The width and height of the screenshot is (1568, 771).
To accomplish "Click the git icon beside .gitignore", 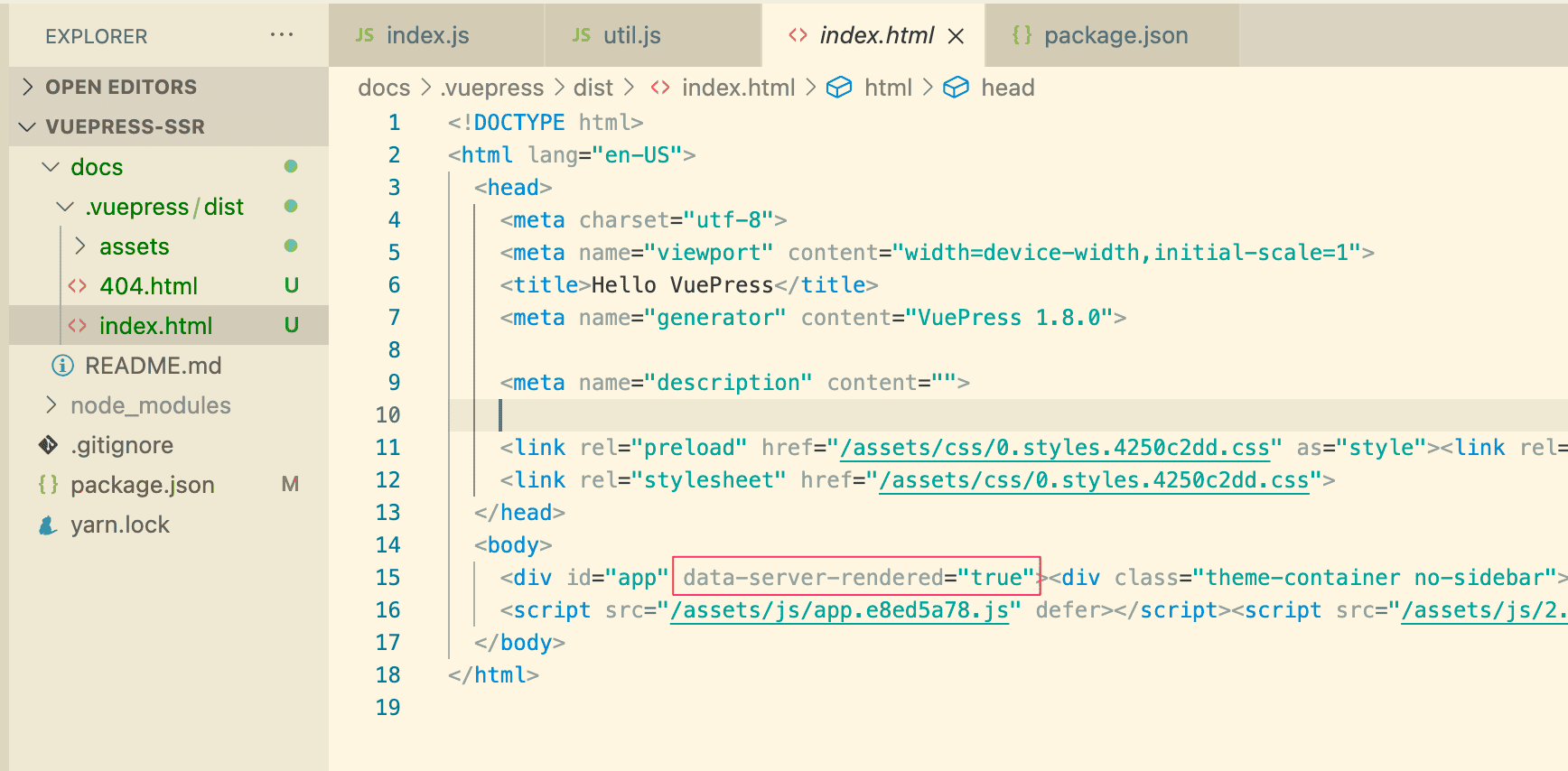I will click(48, 445).
